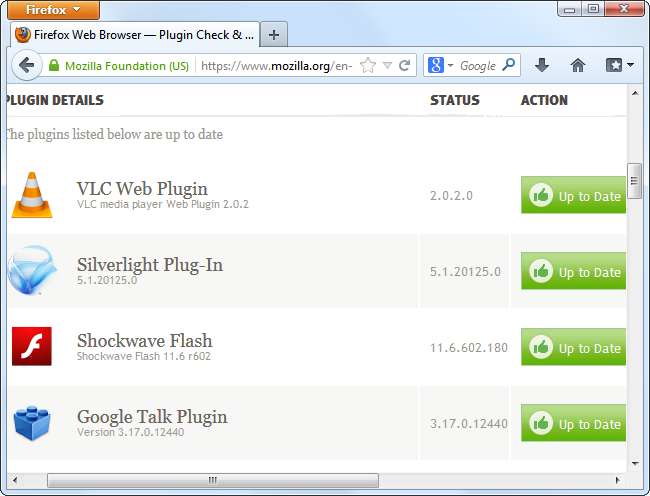
Task: Open a new tab with the plus button
Action: click(274, 35)
